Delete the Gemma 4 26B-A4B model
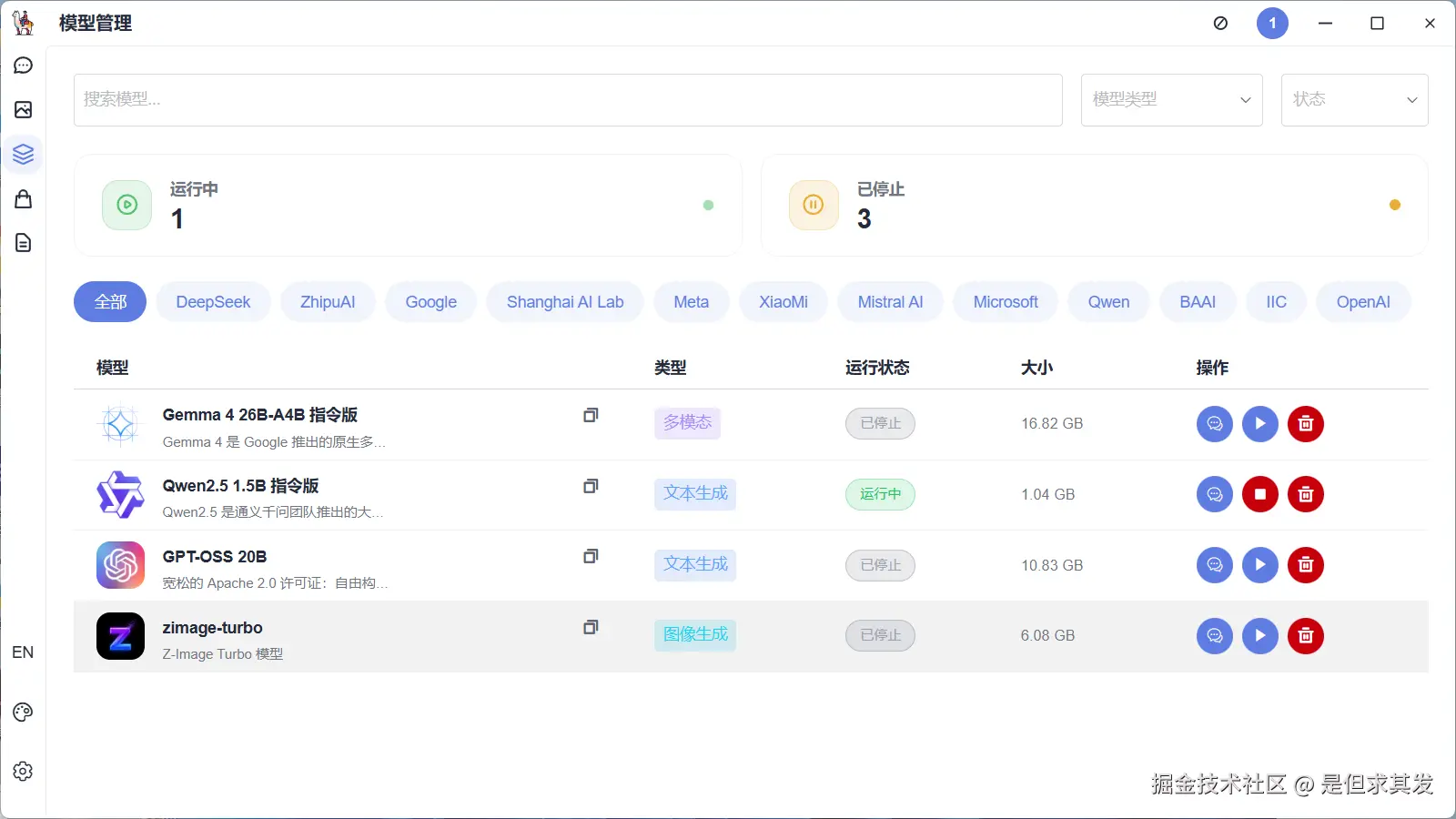This screenshot has width=1456, height=819. [x=1306, y=423]
